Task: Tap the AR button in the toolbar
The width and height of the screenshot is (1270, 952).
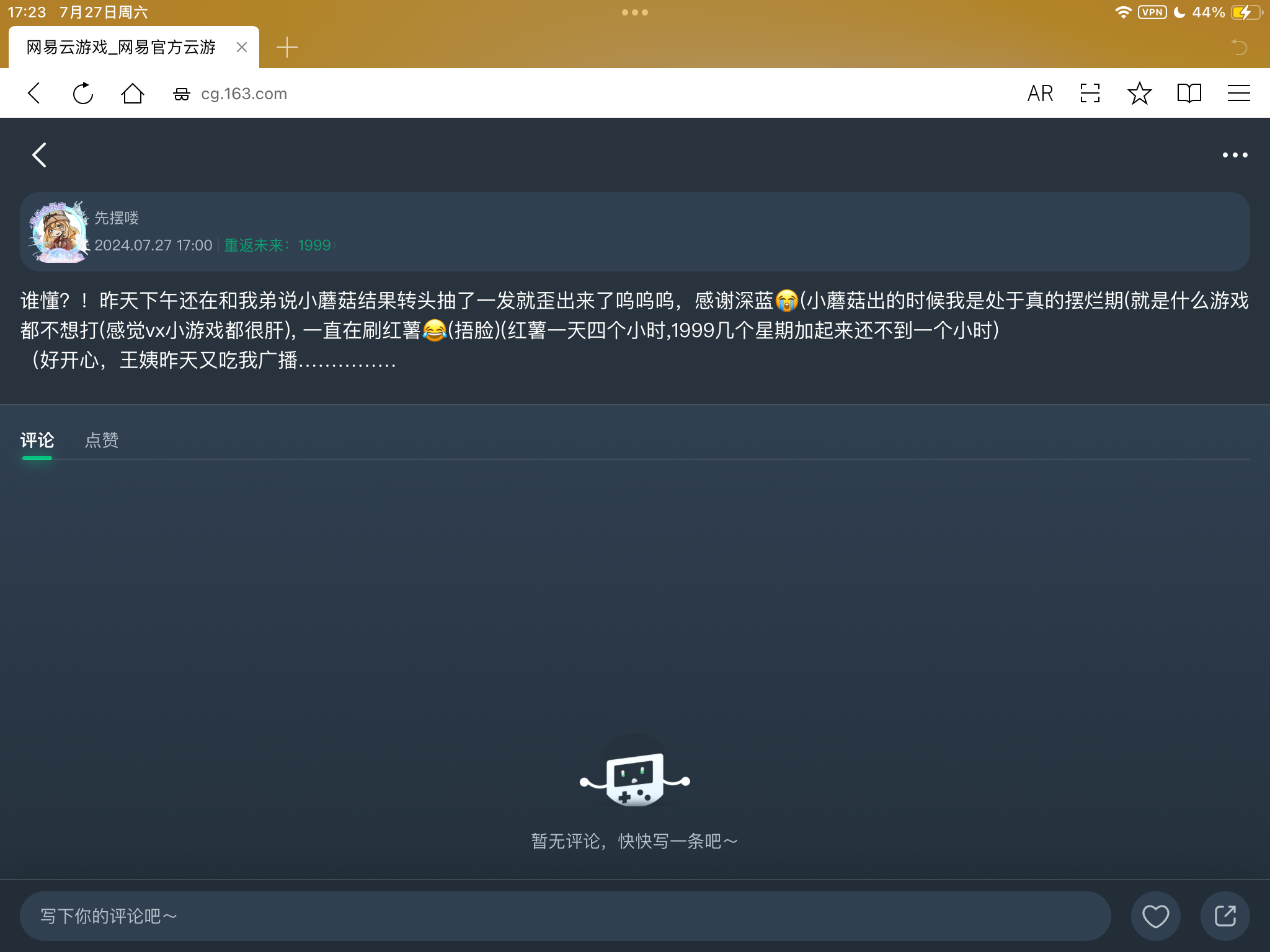Action: pyautogui.click(x=1040, y=94)
